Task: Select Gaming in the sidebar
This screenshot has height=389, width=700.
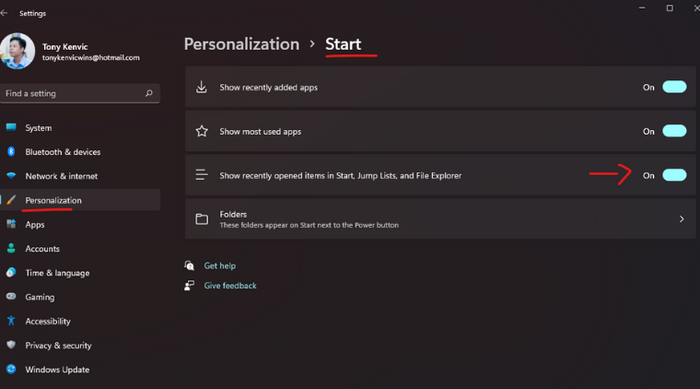Action: [x=40, y=297]
